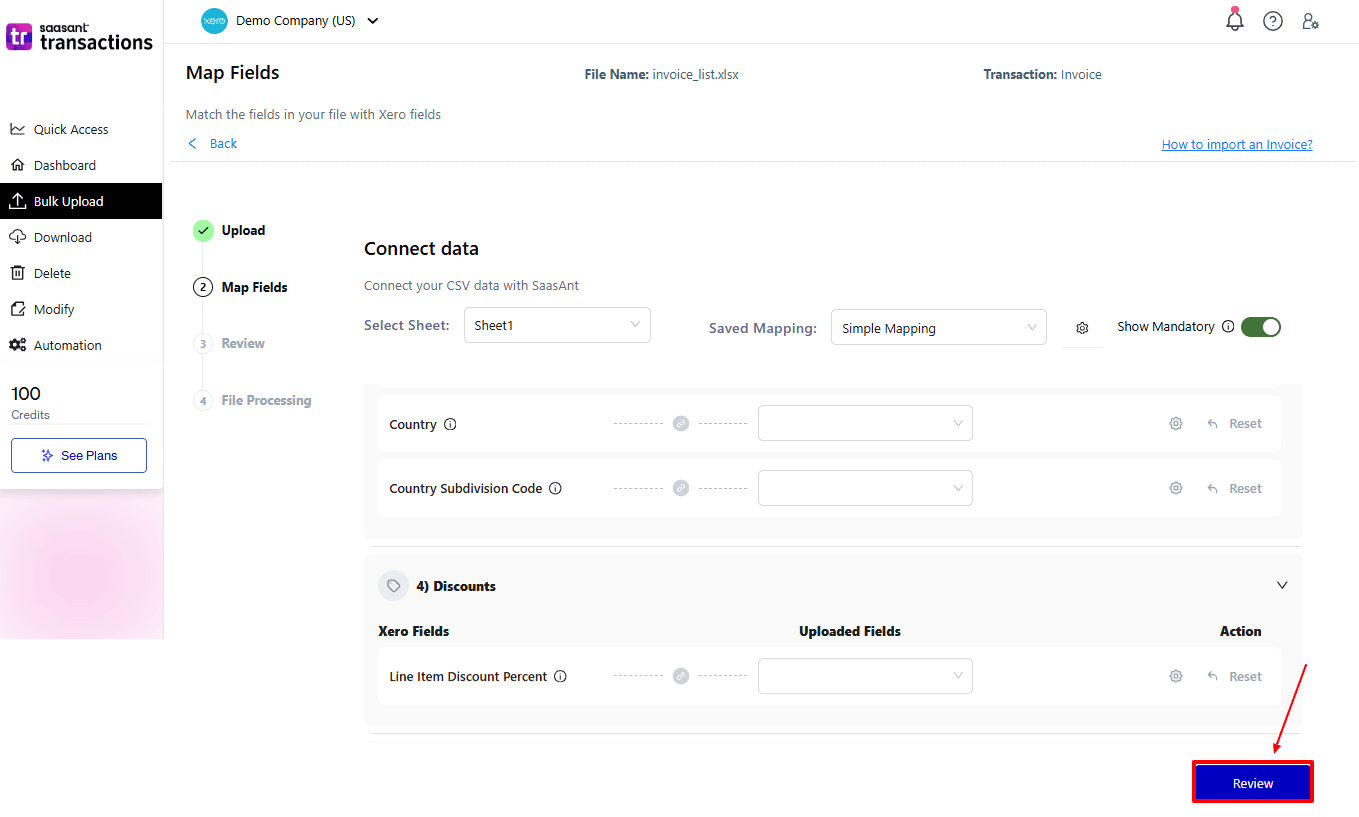Collapse the Discounts section chevron
This screenshot has height=817, width=1359.
pyautogui.click(x=1282, y=586)
